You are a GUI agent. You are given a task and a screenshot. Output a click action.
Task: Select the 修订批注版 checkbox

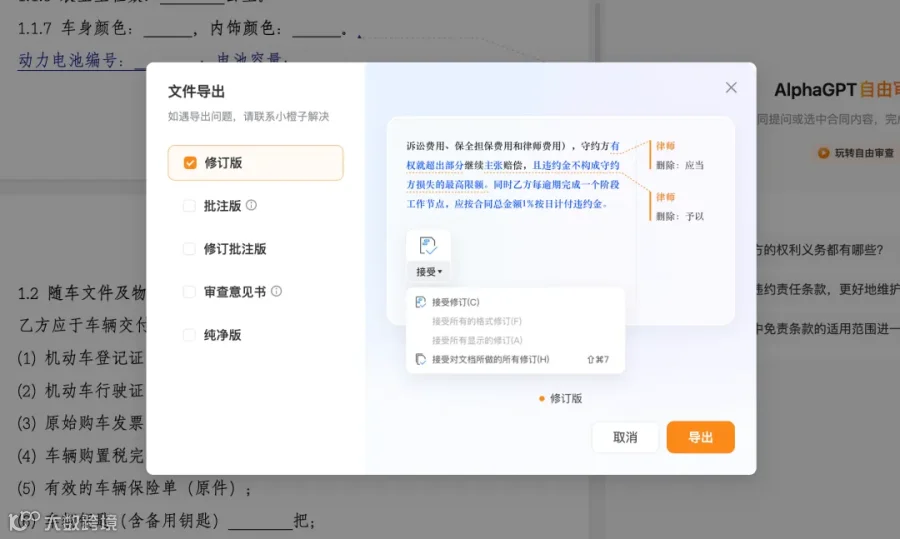click(189, 249)
